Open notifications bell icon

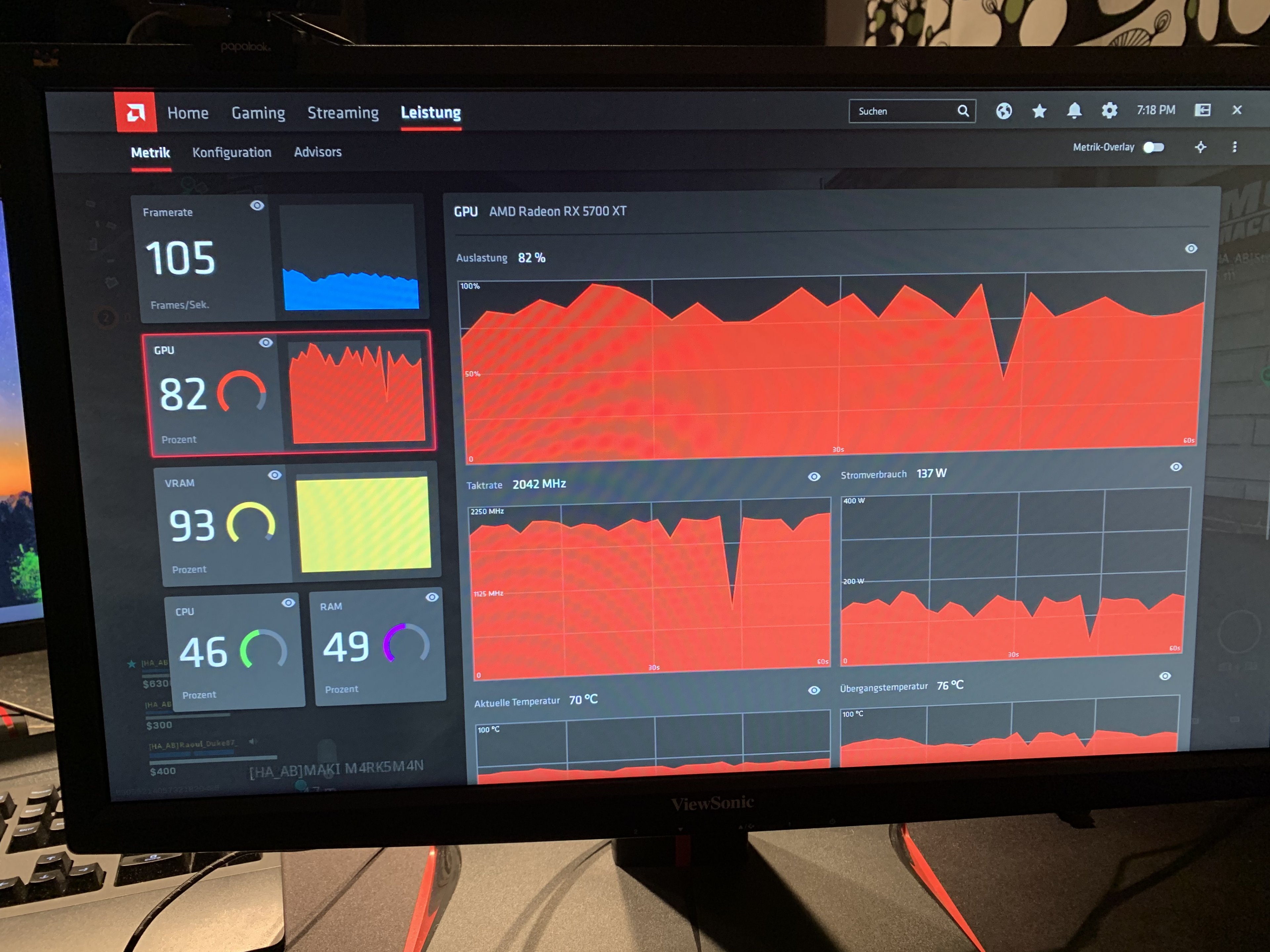(x=1074, y=110)
